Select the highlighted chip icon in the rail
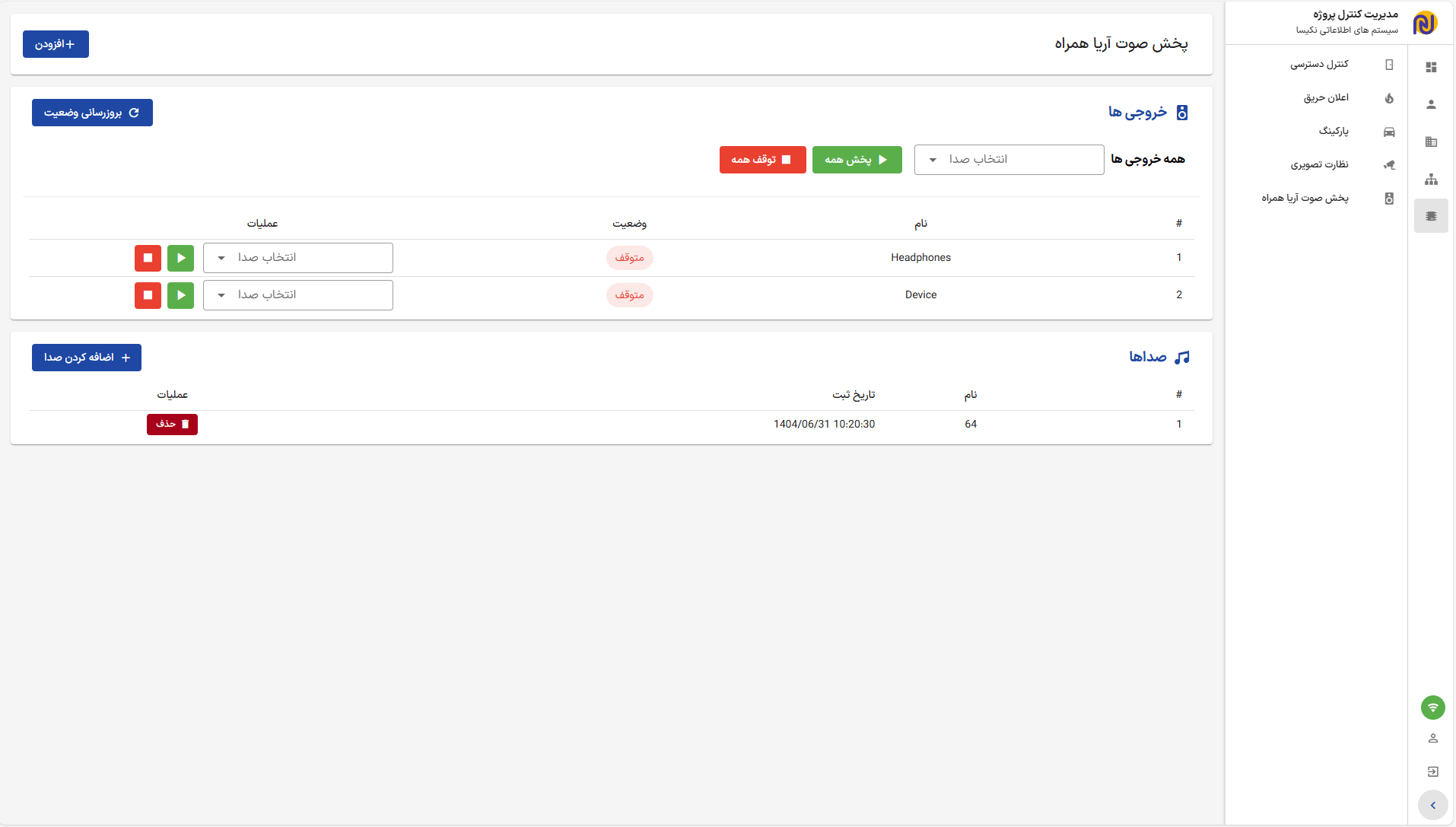Image resolution: width=1456 pixels, height=827 pixels. click(x=1431, y=216)
